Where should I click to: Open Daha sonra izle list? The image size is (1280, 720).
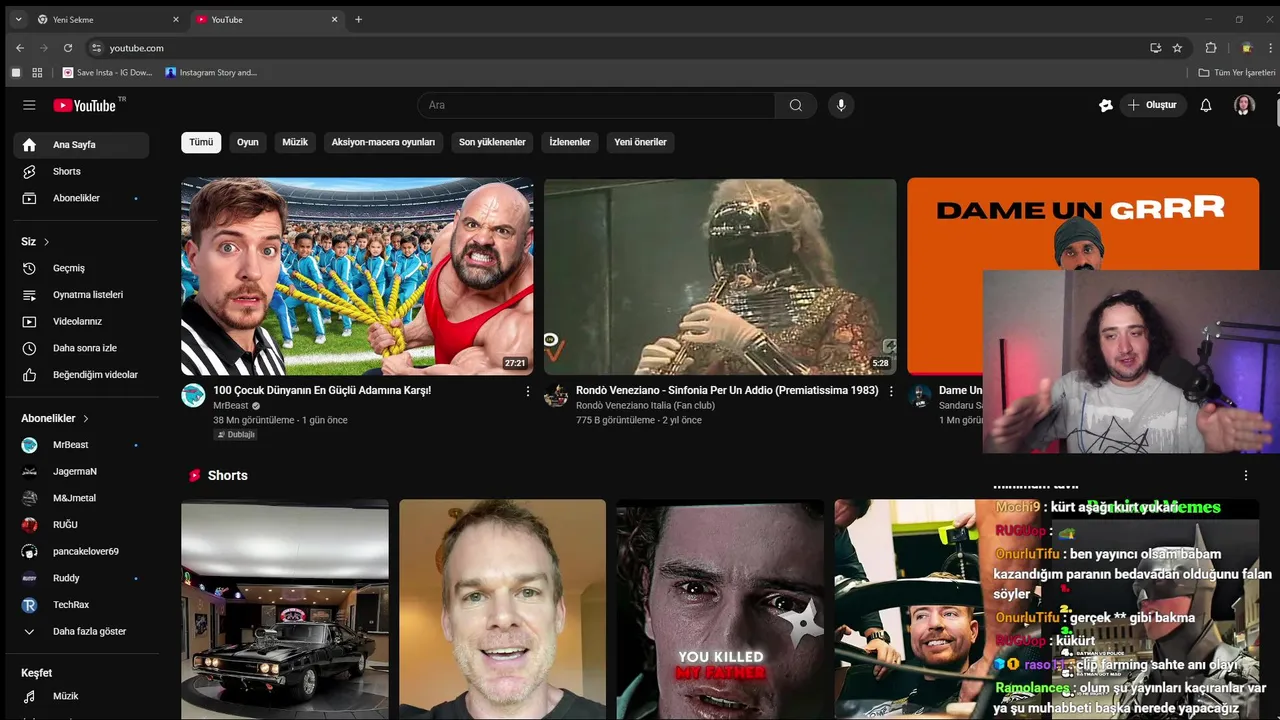click(x=81, y=348)
